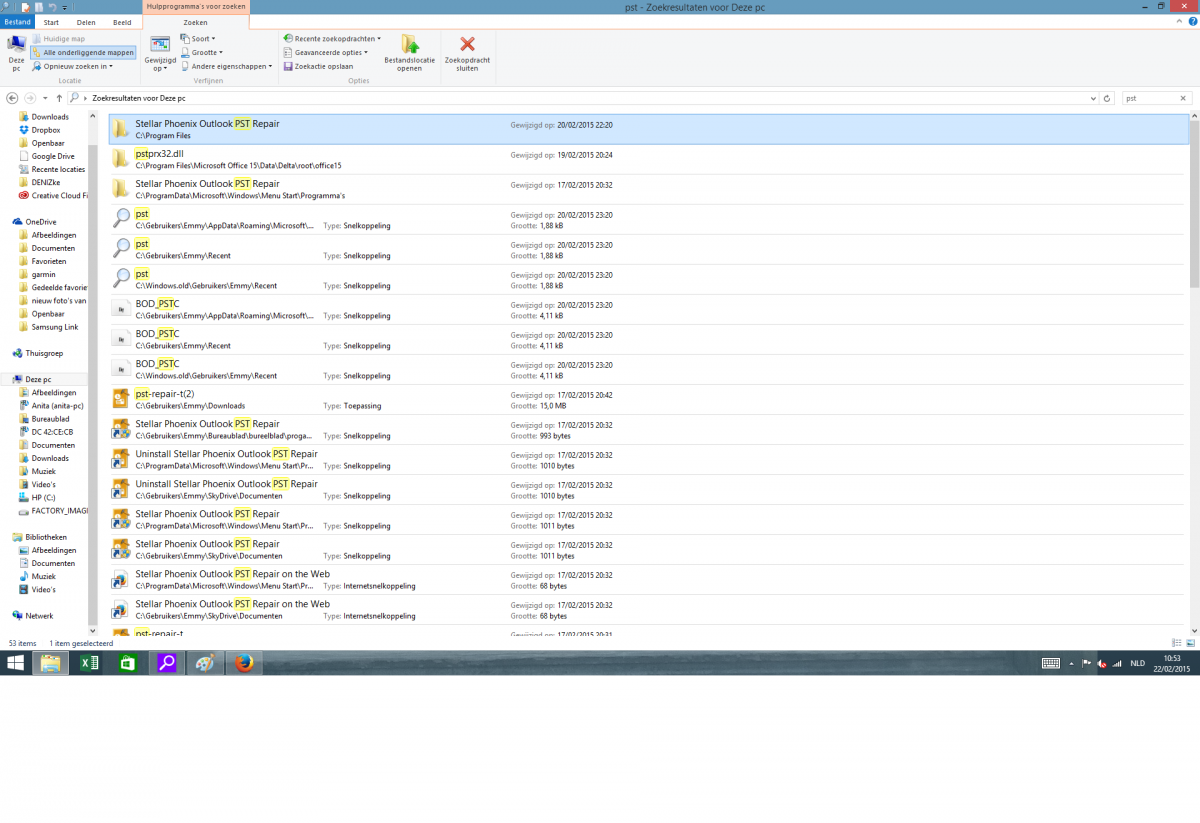
Task: Expand the Opnieuw zoeken in dropdown
Action: [73, 66]
